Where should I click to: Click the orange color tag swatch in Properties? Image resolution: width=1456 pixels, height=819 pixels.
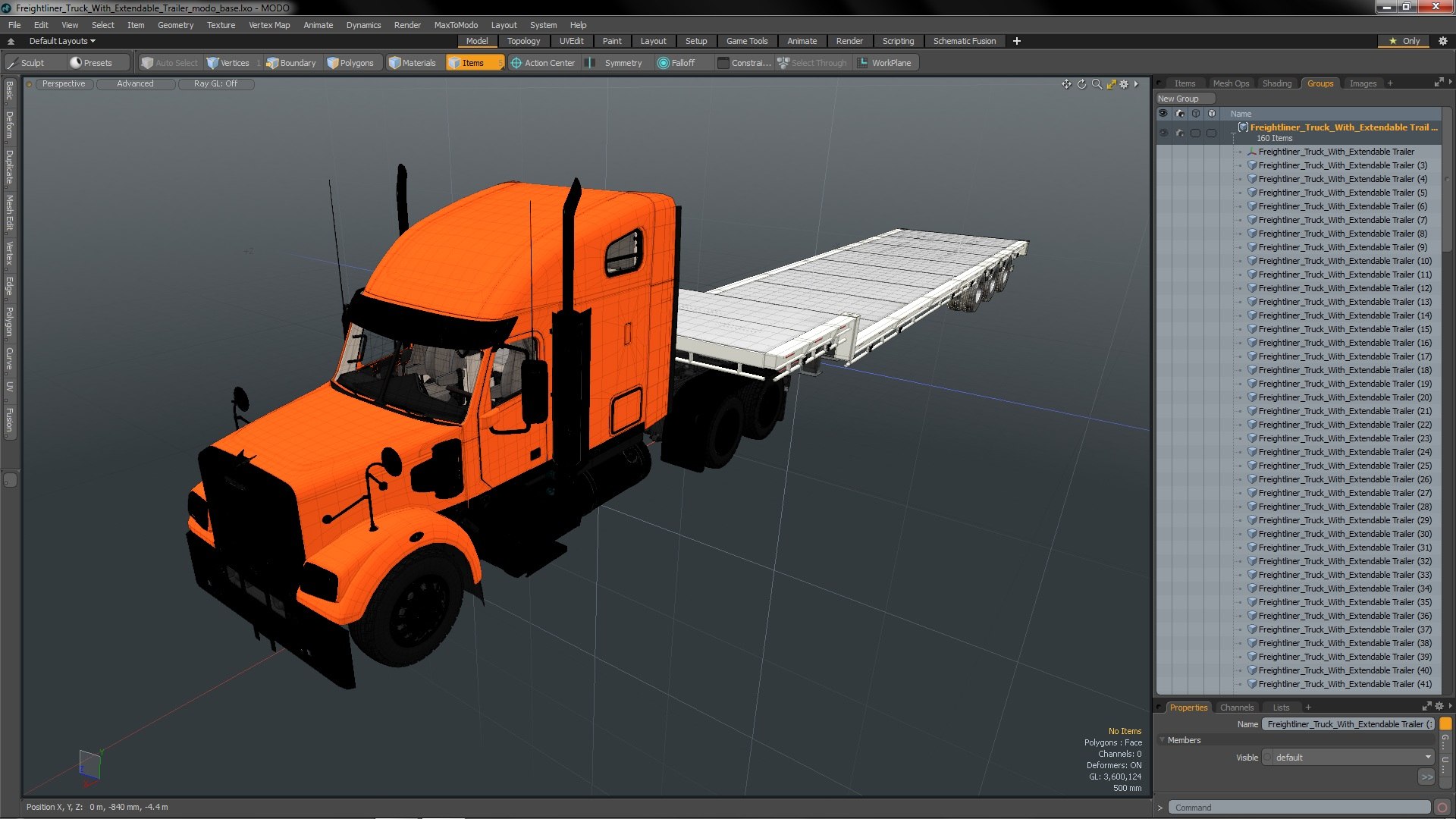[1445, 724]
